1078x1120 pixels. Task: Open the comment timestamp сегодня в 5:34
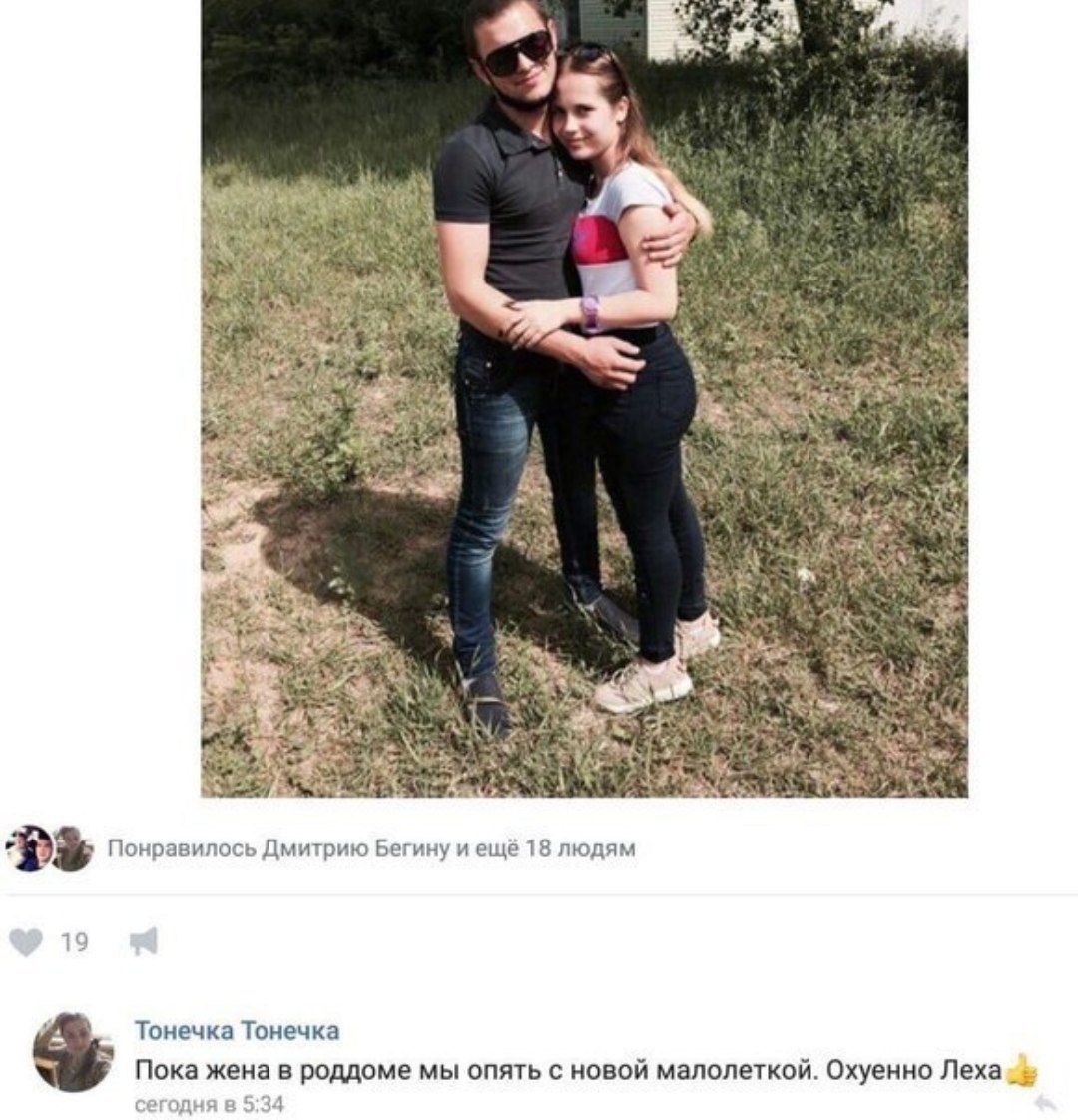coord(210,1104)
